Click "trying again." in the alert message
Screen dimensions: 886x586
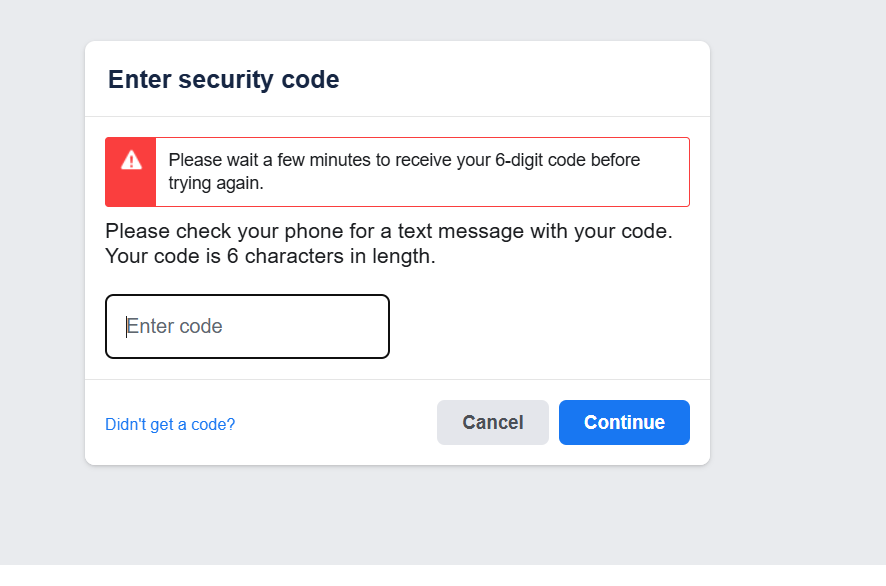[x=215, y=183]
